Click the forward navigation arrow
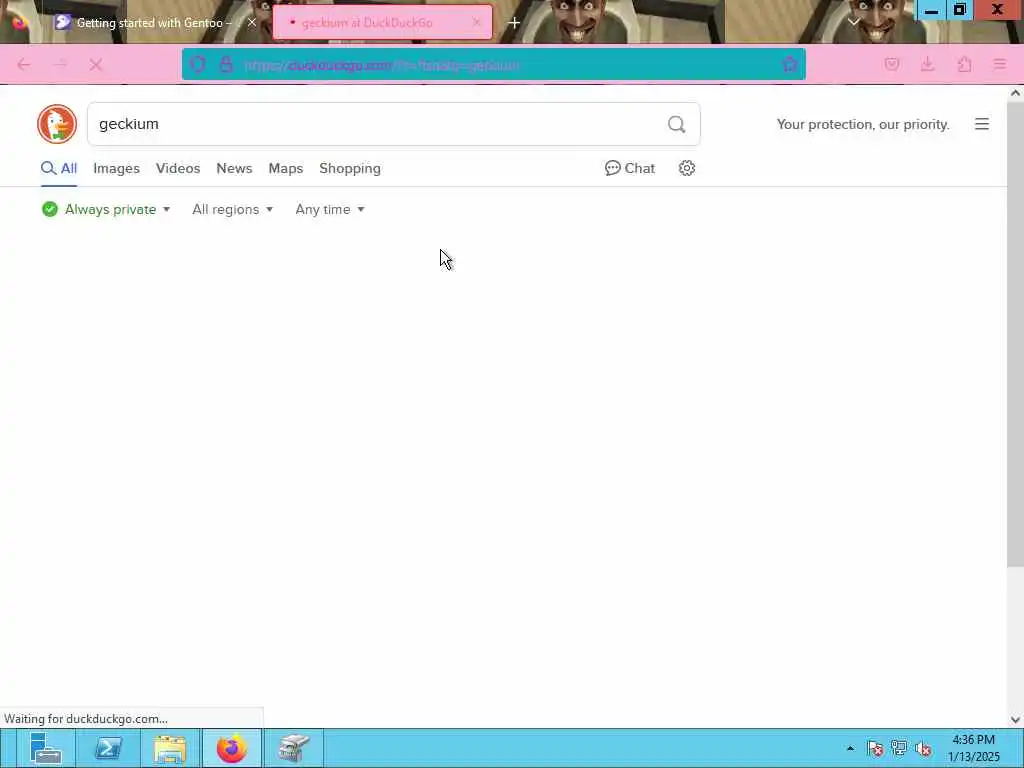This screenshot has height=768, width=1024. point(60,65)
